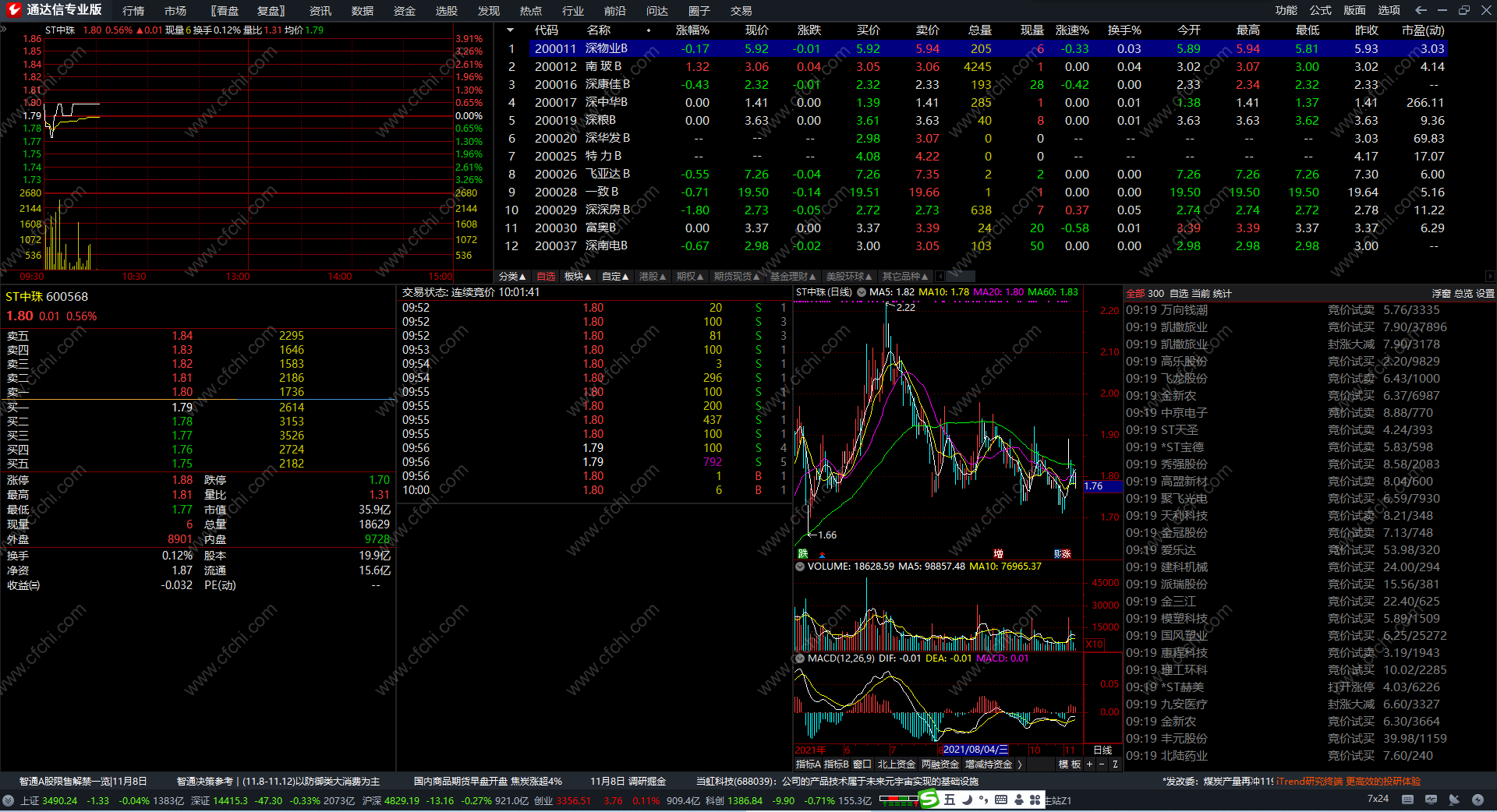
Task: Click tab bar left scroll arrow
Action: (940, 277)
